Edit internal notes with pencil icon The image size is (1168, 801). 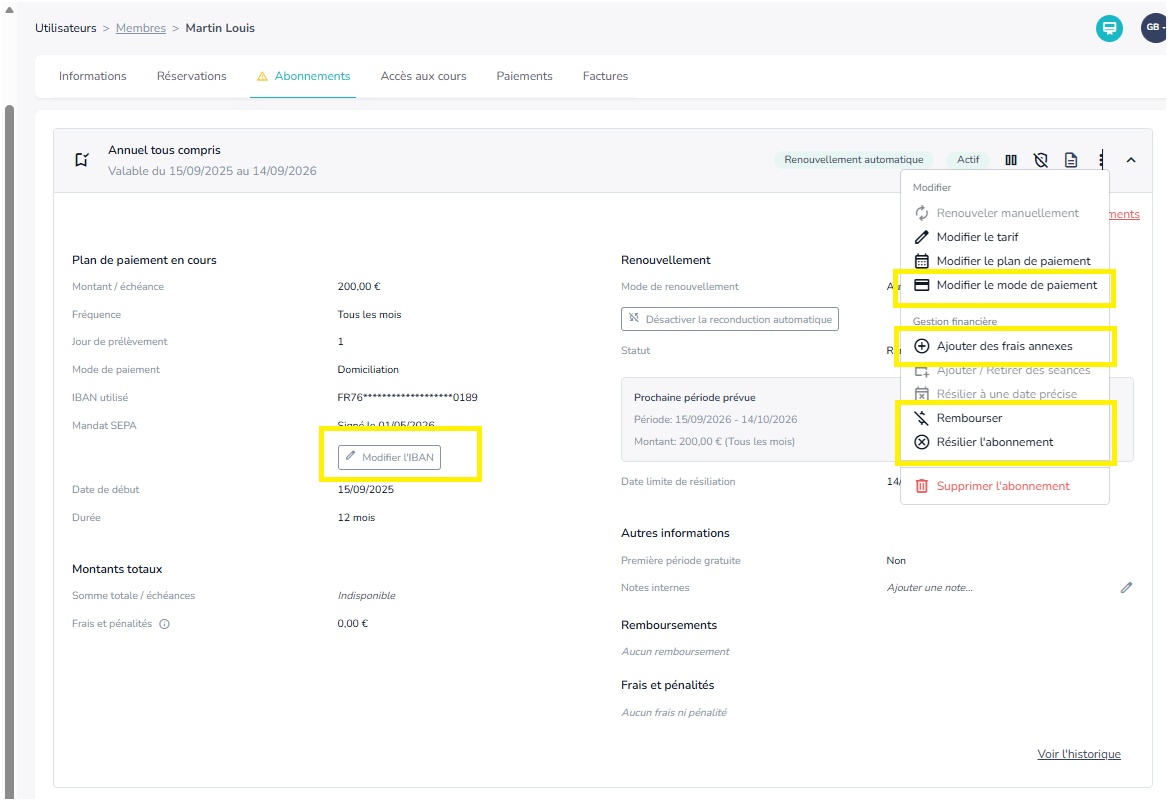1126,588
